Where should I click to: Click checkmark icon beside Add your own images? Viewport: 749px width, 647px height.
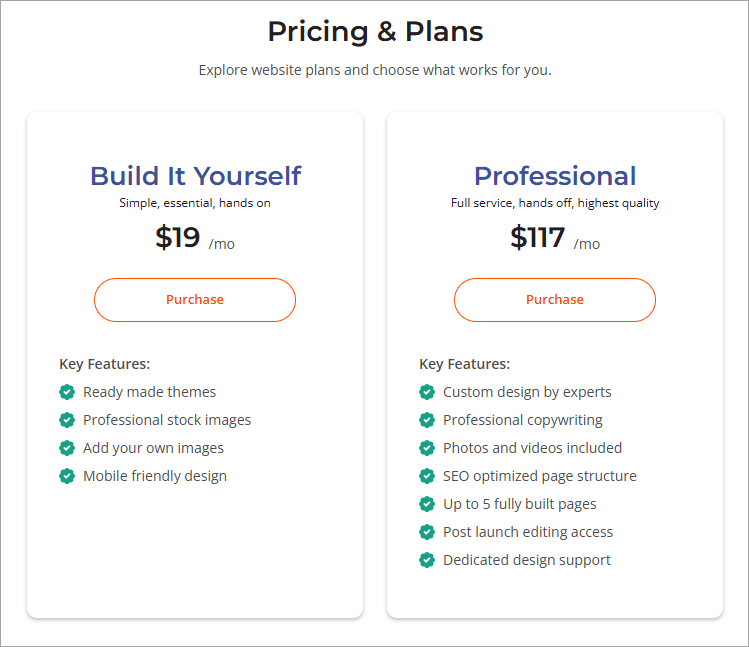click(x=67, y=448)
